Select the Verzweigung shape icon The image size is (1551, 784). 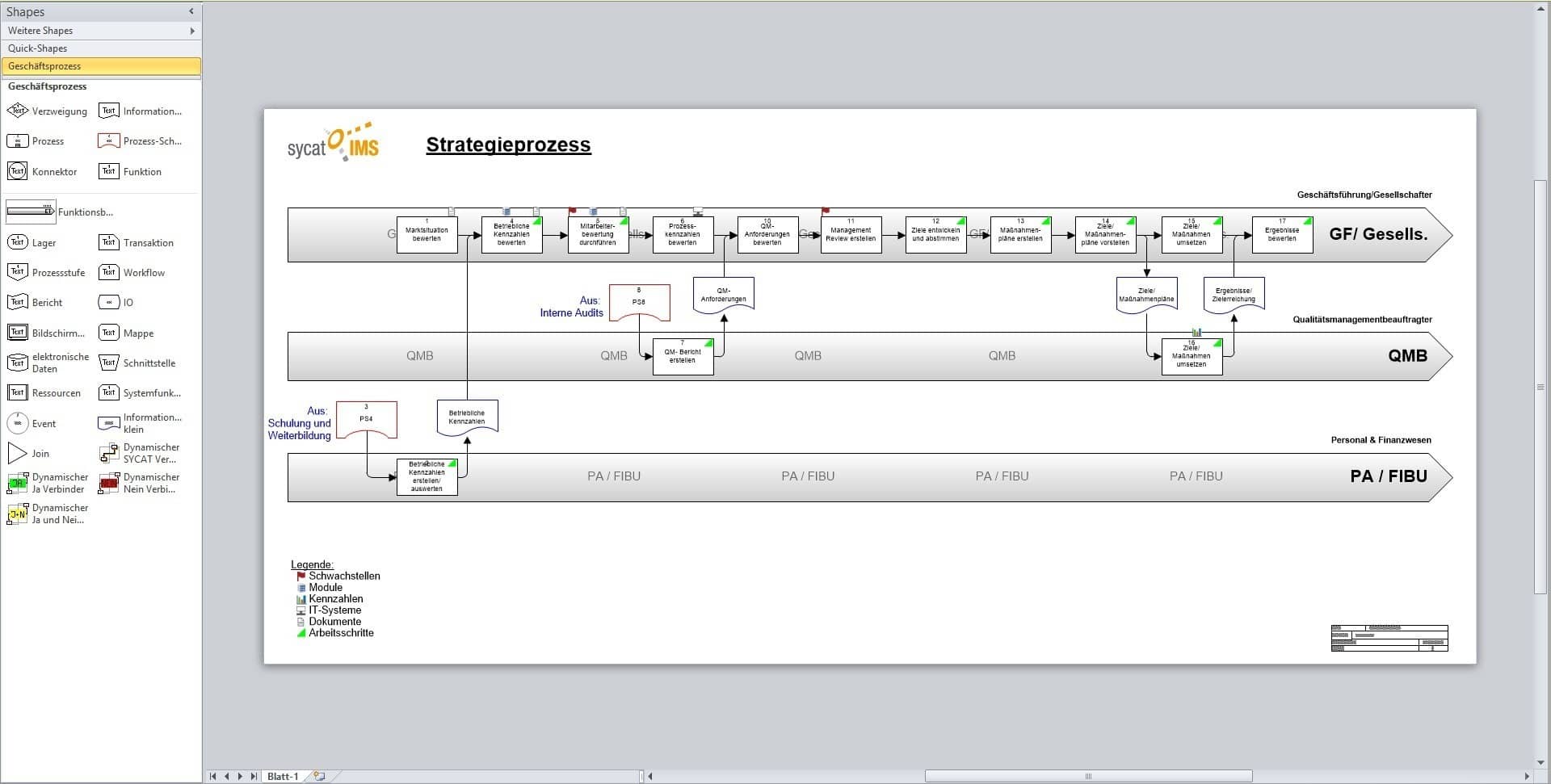(x=18, y=111)
